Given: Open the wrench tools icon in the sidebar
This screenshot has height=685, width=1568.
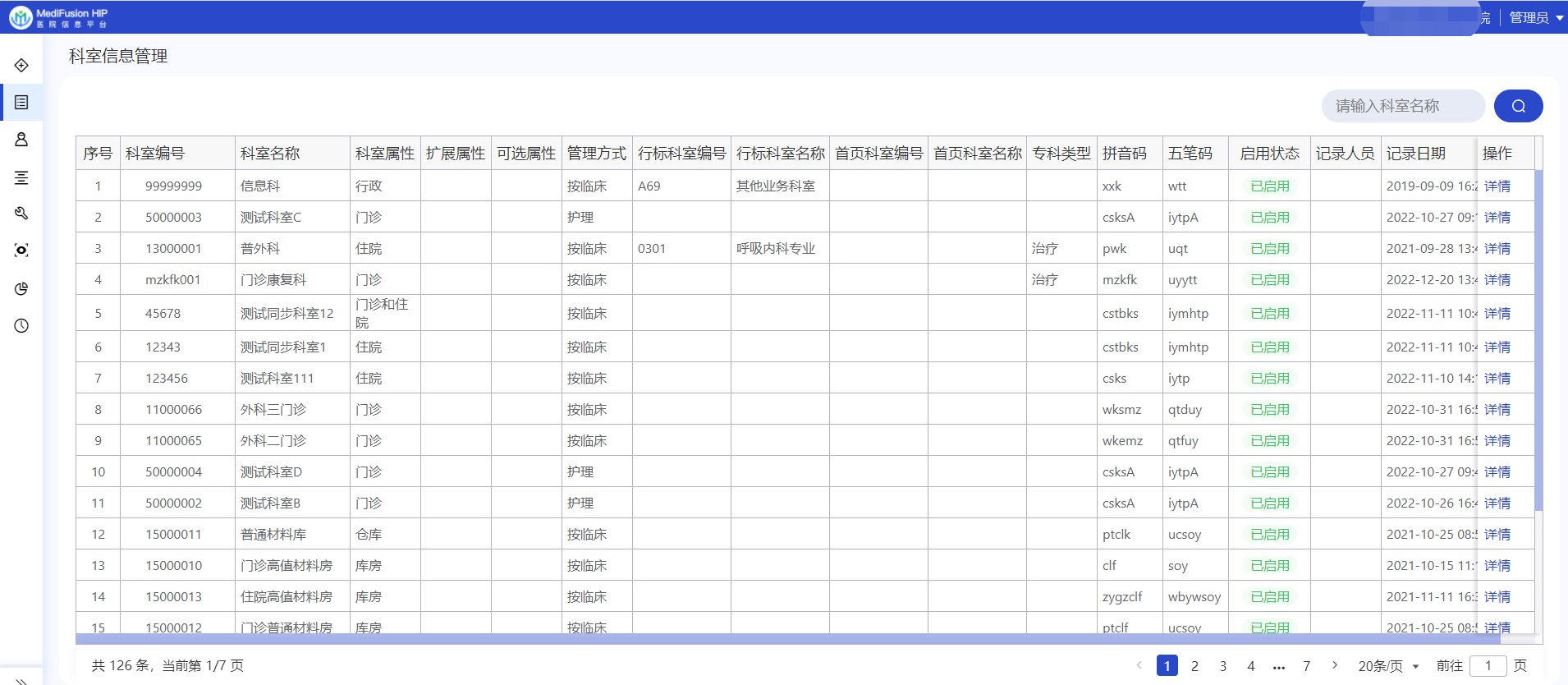Looking at the screenshot, I should coord(21,214).
